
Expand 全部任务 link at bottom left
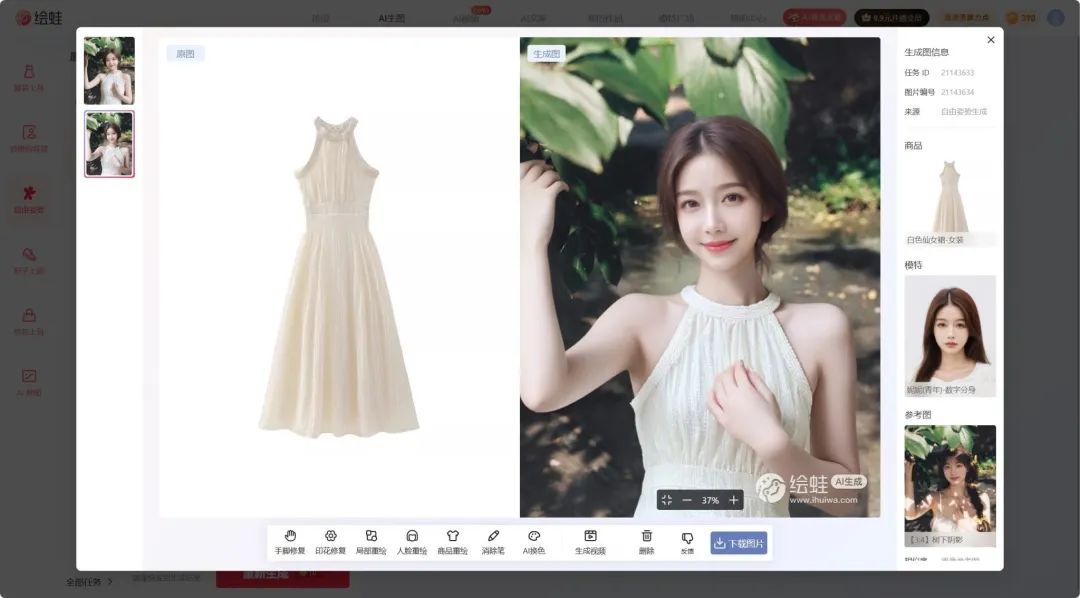(90, 582)
